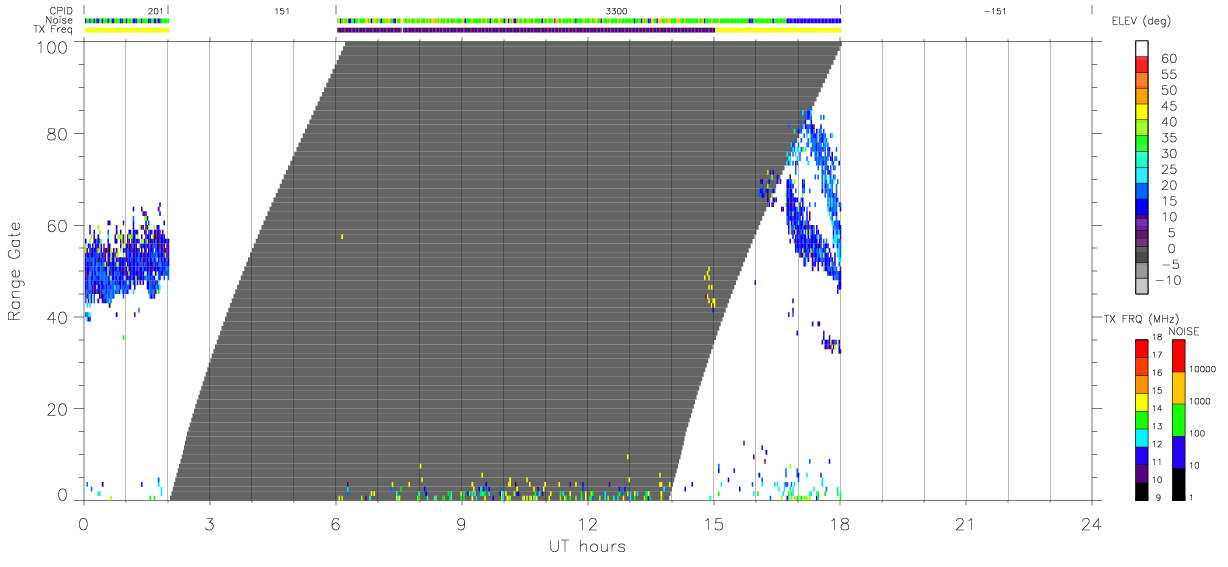Click the Range Gate axis title
The height and width of the screenshot is (567, 1228).
16,270
